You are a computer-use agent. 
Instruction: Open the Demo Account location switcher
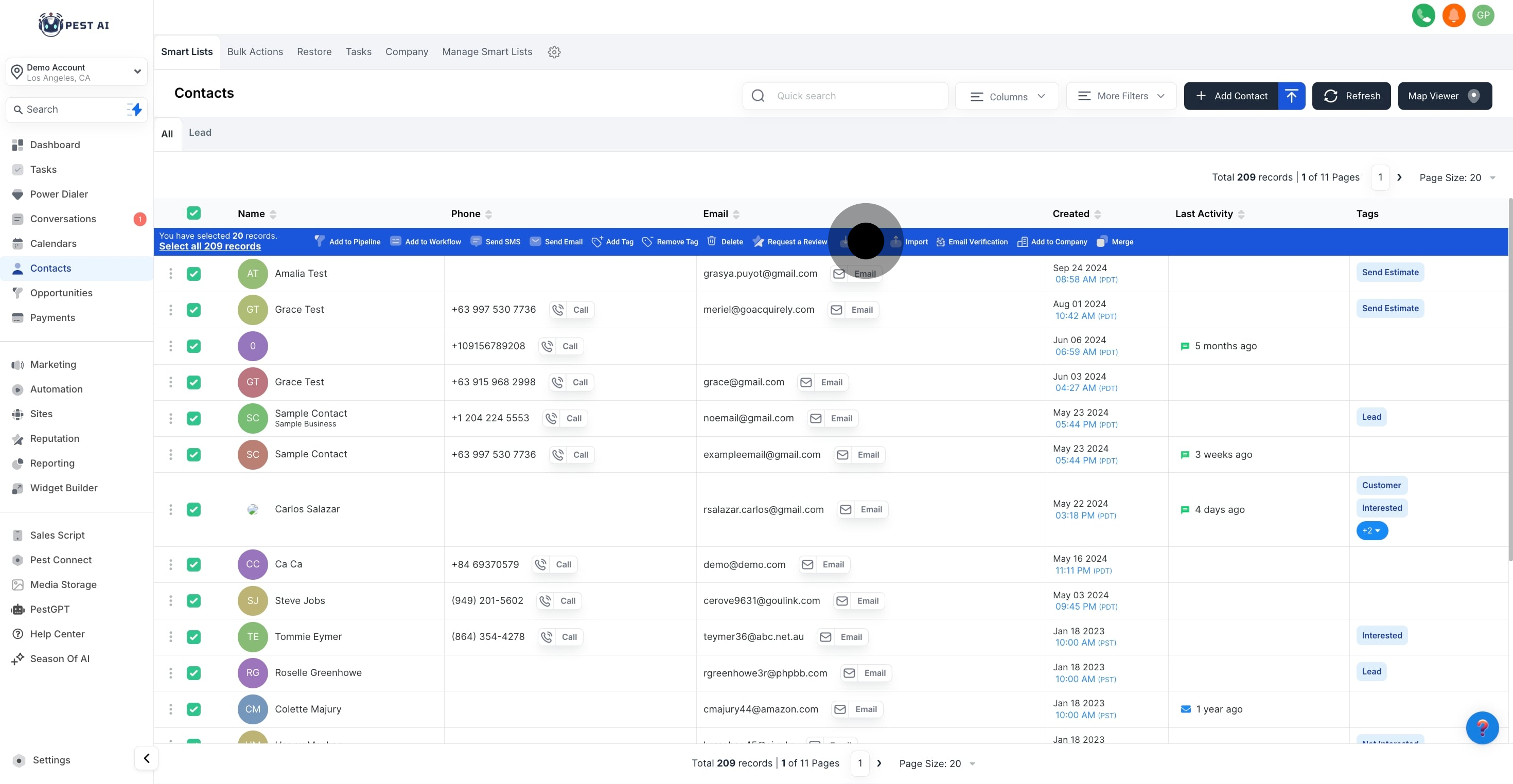(76, 72)
